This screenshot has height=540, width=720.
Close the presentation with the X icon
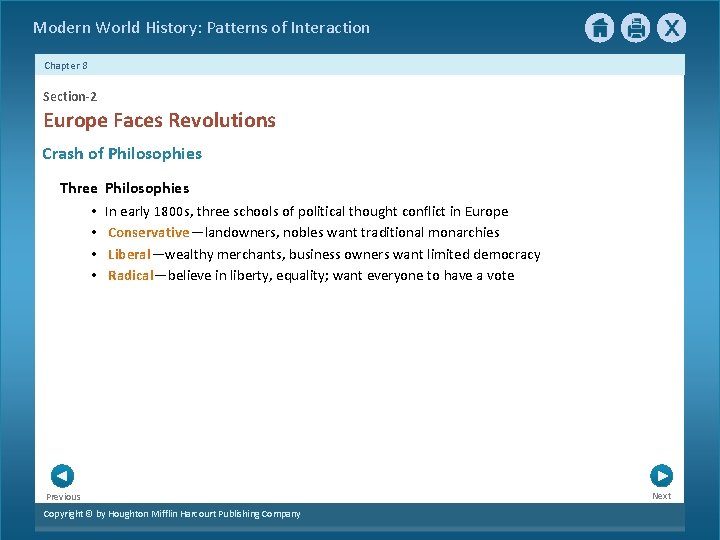click(671, 28)
